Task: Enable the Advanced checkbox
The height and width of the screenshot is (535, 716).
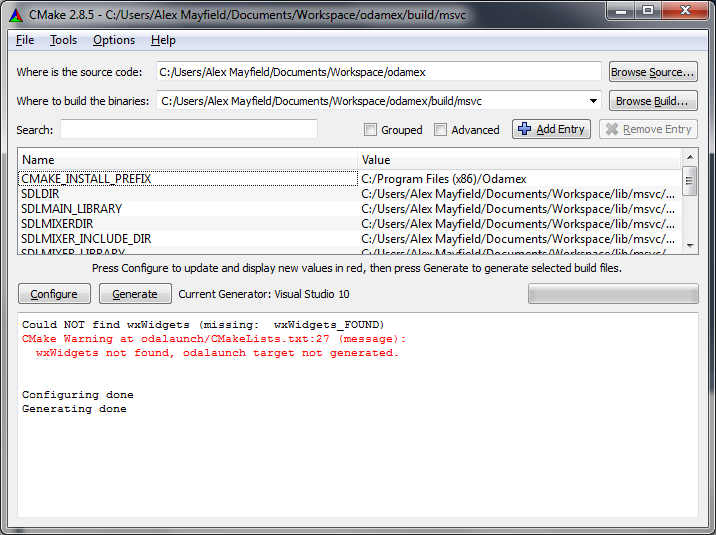Action: point(440,130)
